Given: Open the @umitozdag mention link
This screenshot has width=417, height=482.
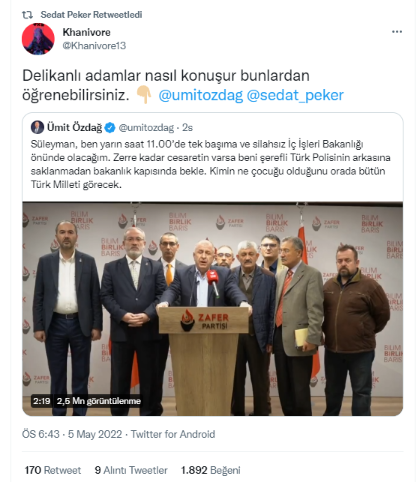Looking at the screenshot, I should (201, 95).
